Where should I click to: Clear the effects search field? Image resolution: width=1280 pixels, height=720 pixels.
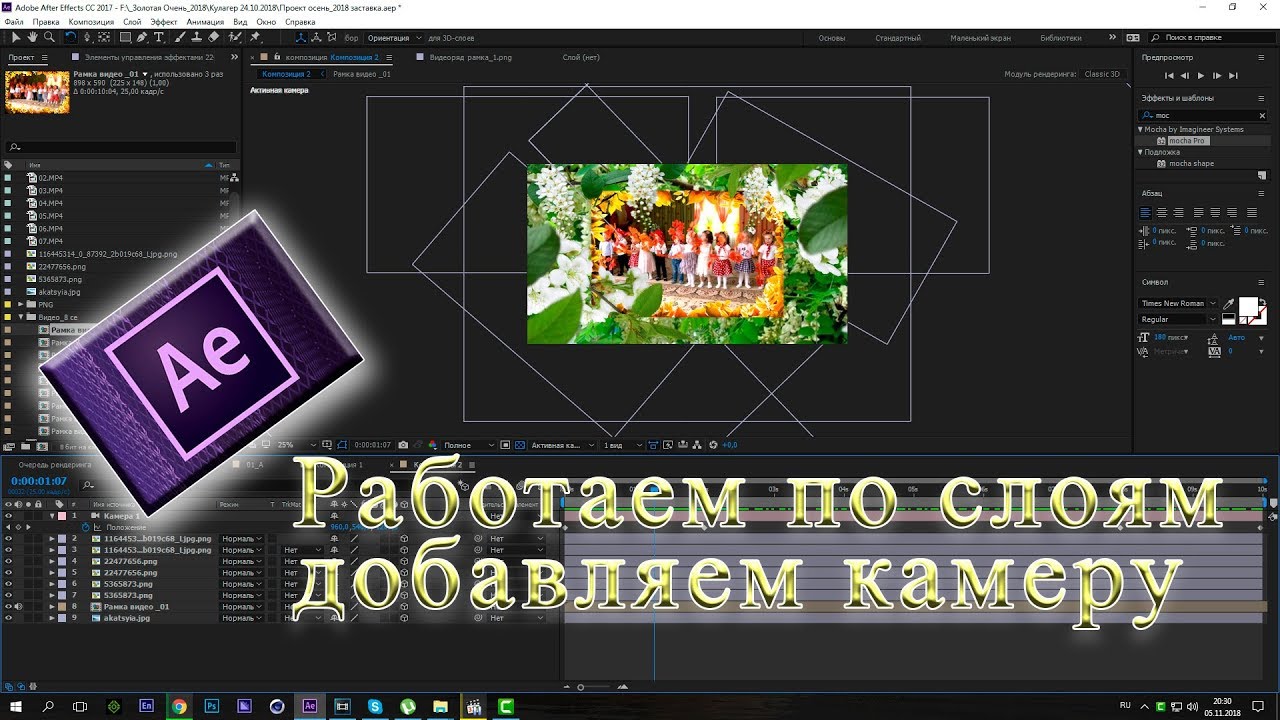[x=1262, y=115]
